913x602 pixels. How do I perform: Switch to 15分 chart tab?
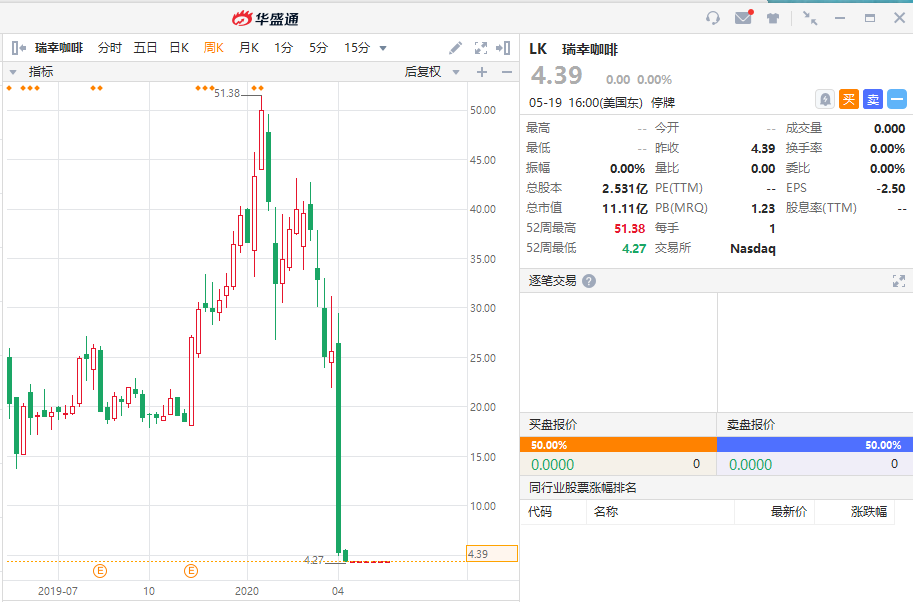coord(357,48)
